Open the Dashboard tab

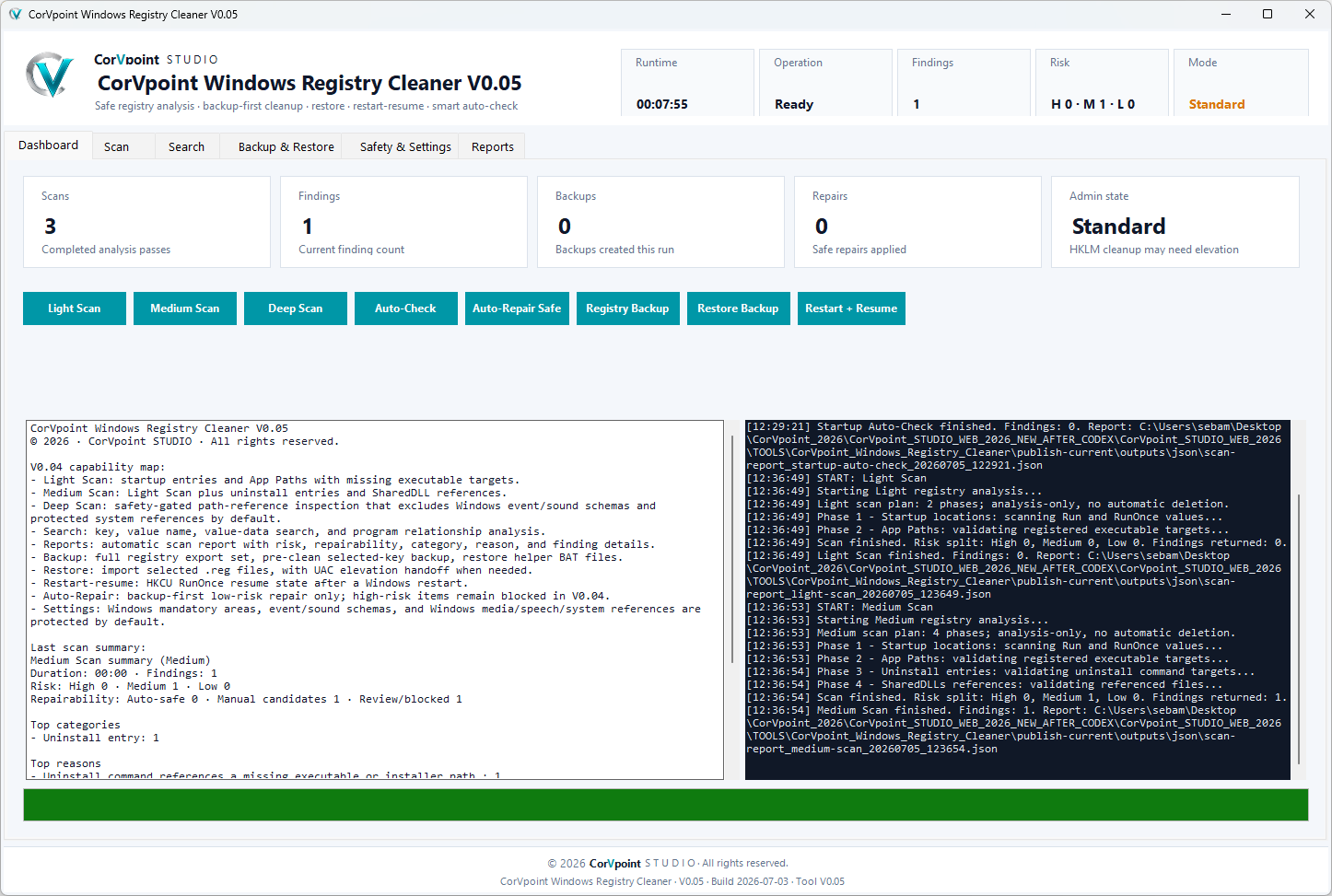[x=49, y=145]
